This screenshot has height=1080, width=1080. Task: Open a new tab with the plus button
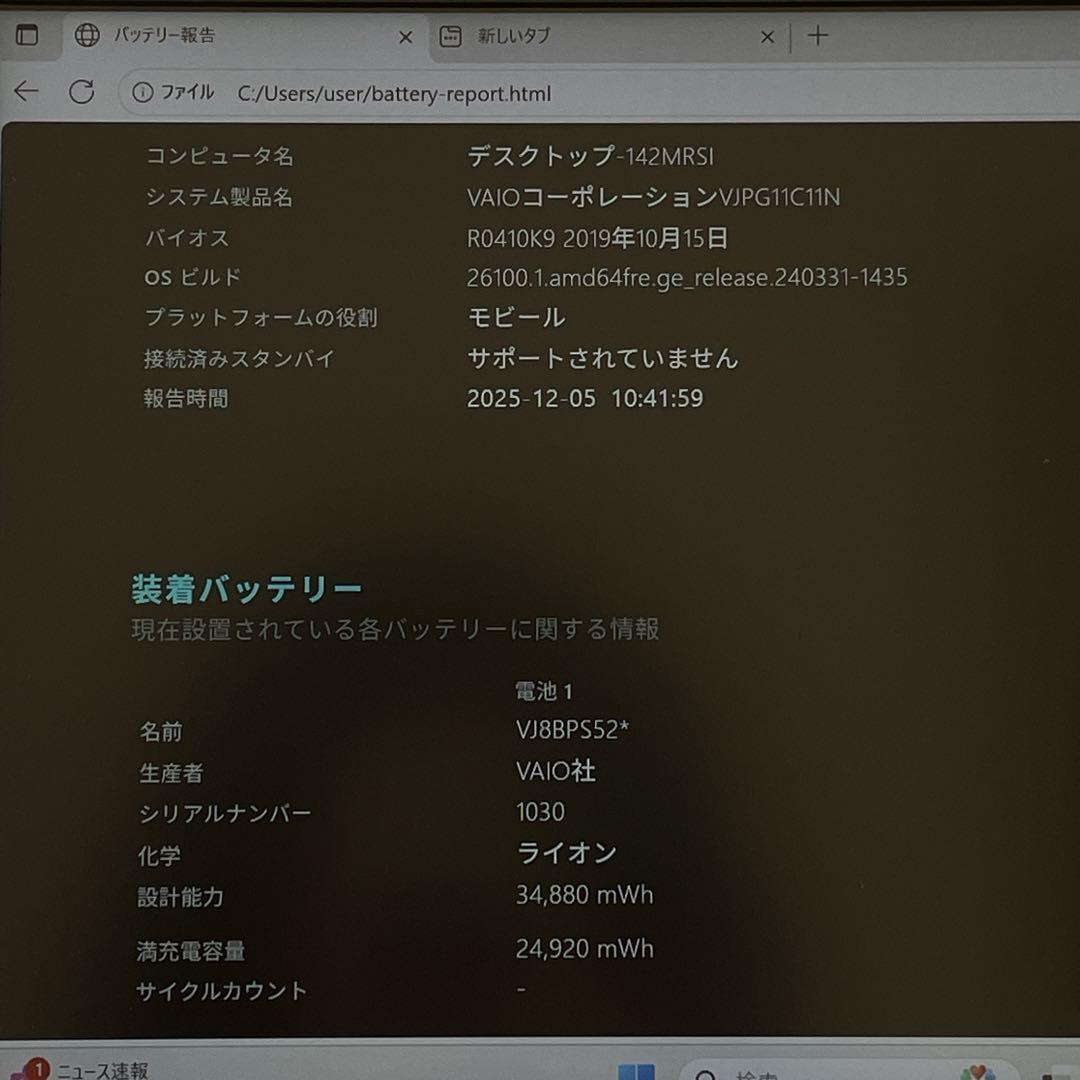point(818,36)
